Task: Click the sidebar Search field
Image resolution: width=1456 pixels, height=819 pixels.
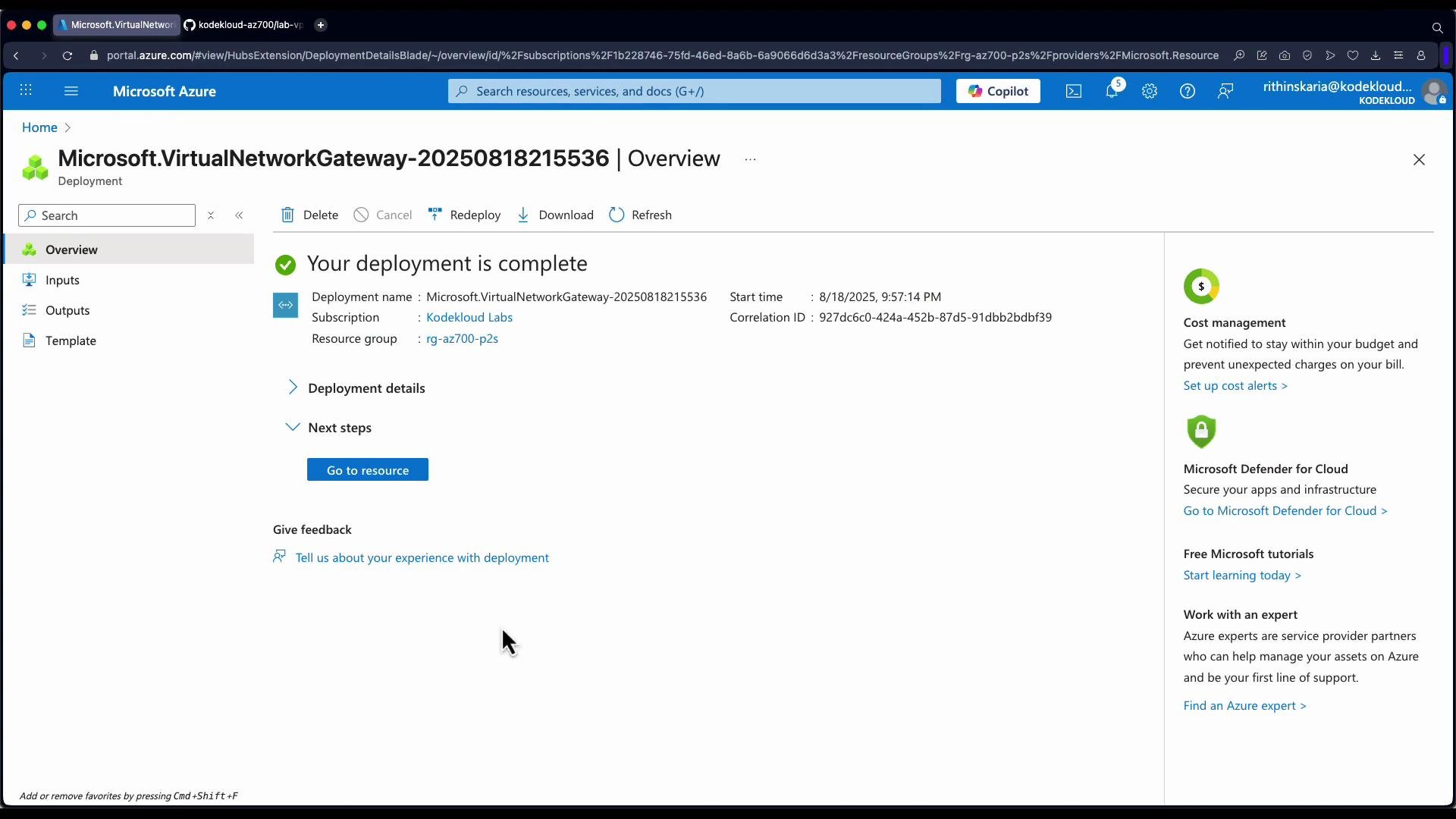Action: 107,215
